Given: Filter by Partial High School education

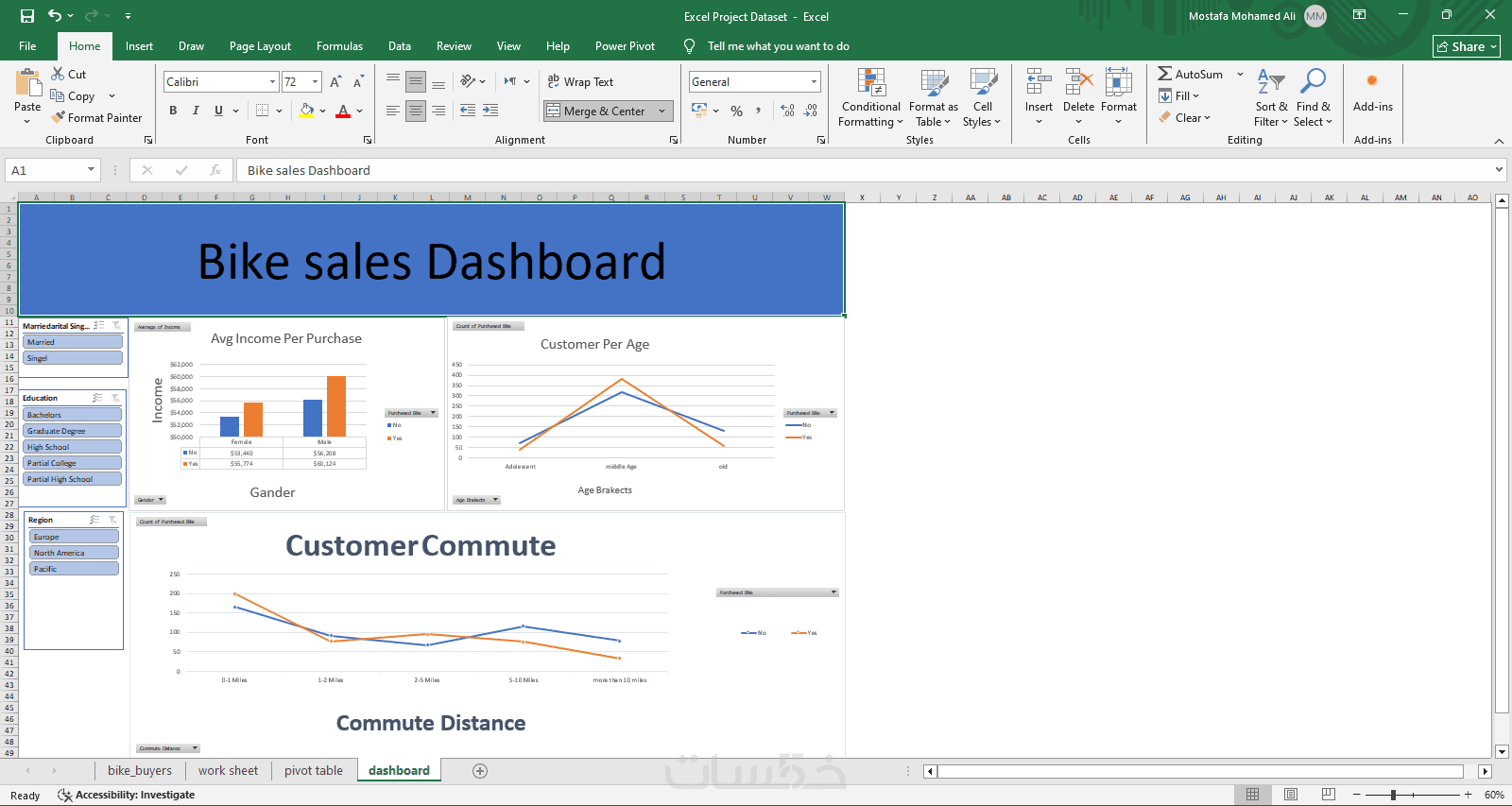Looking at the screenshot, I should [73, 479].
